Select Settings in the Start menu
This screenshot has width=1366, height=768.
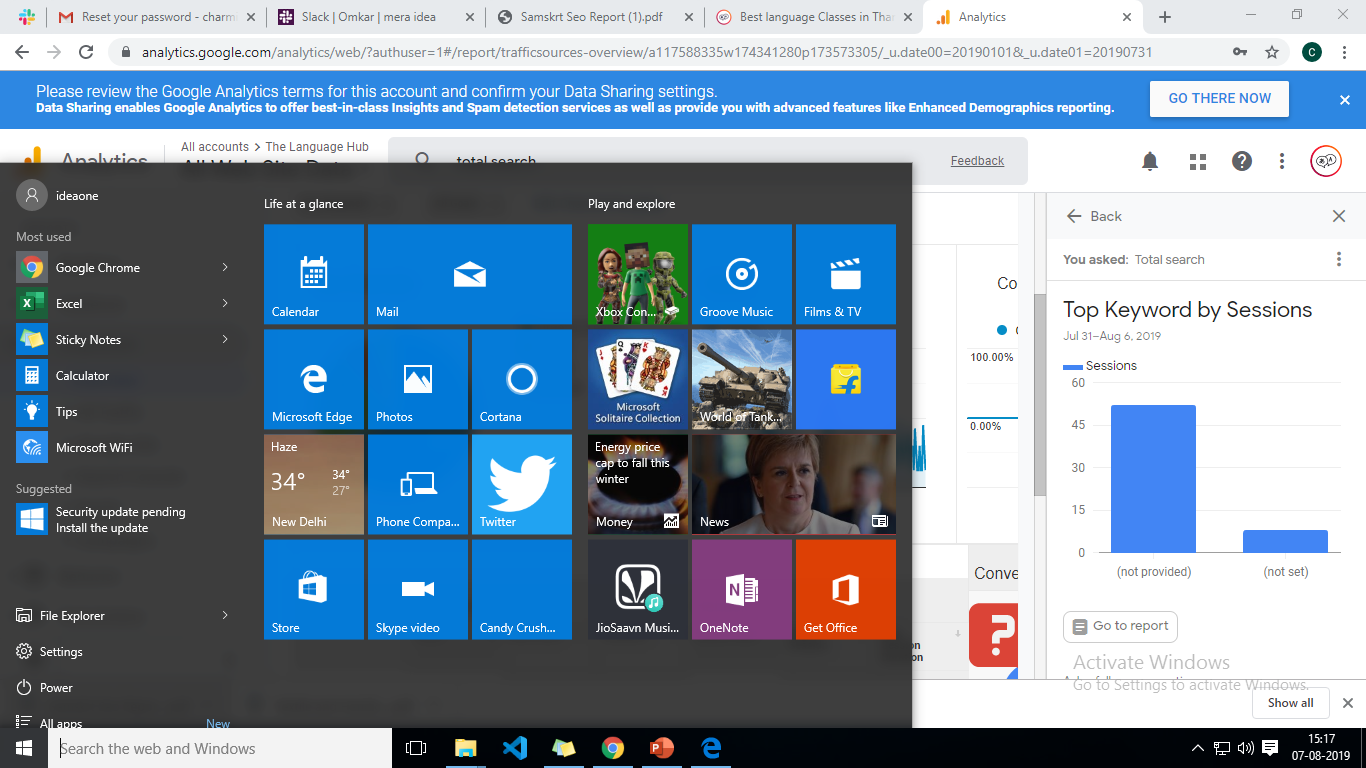61,651
